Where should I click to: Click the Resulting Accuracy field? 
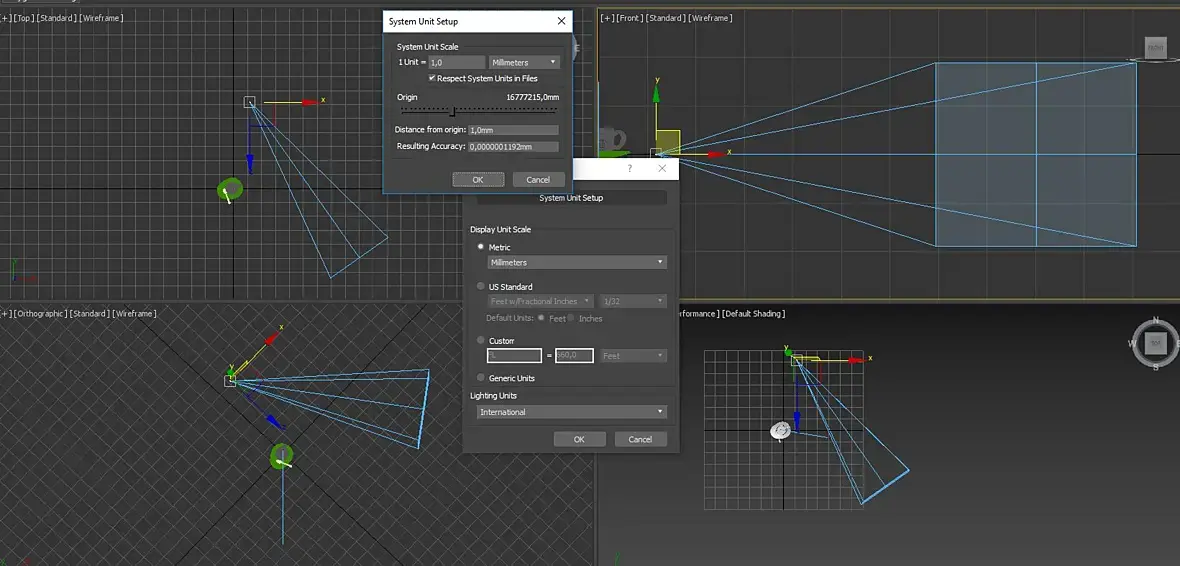pyautogui.click(x=513, y=147)
